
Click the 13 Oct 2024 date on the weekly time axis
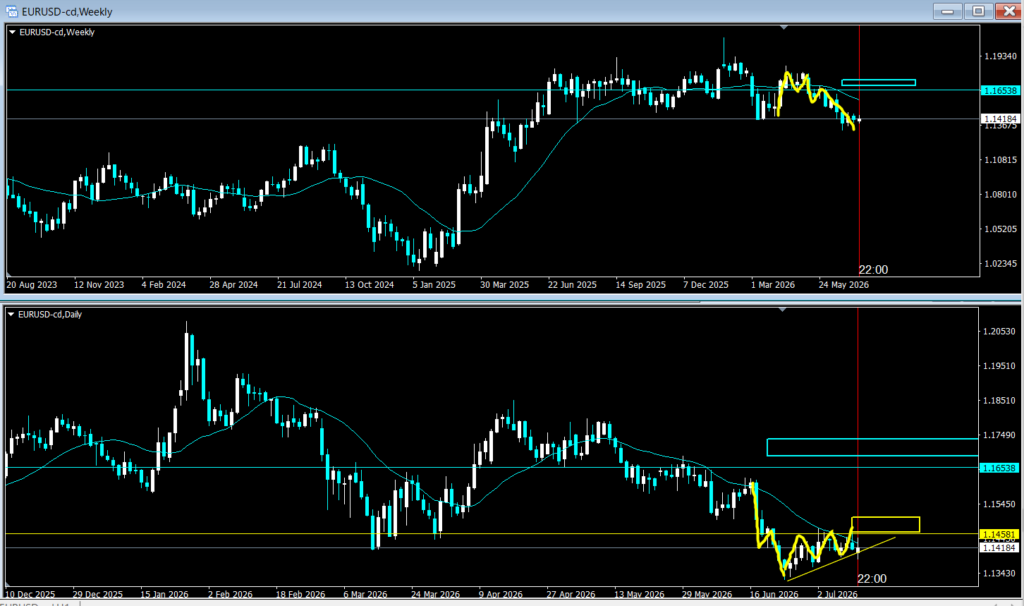(369, 285)
